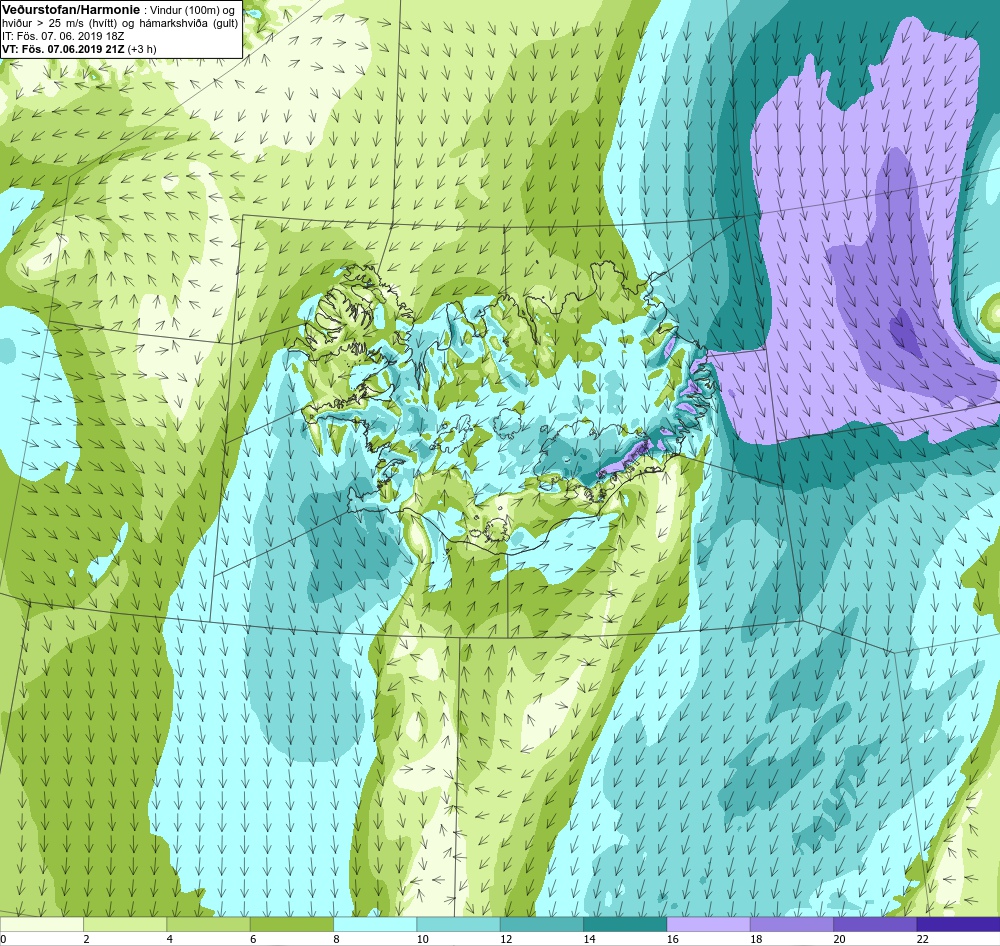Click the legend scale label '10'
This screenshot has height=946, width=1000.
pos(423,939)
